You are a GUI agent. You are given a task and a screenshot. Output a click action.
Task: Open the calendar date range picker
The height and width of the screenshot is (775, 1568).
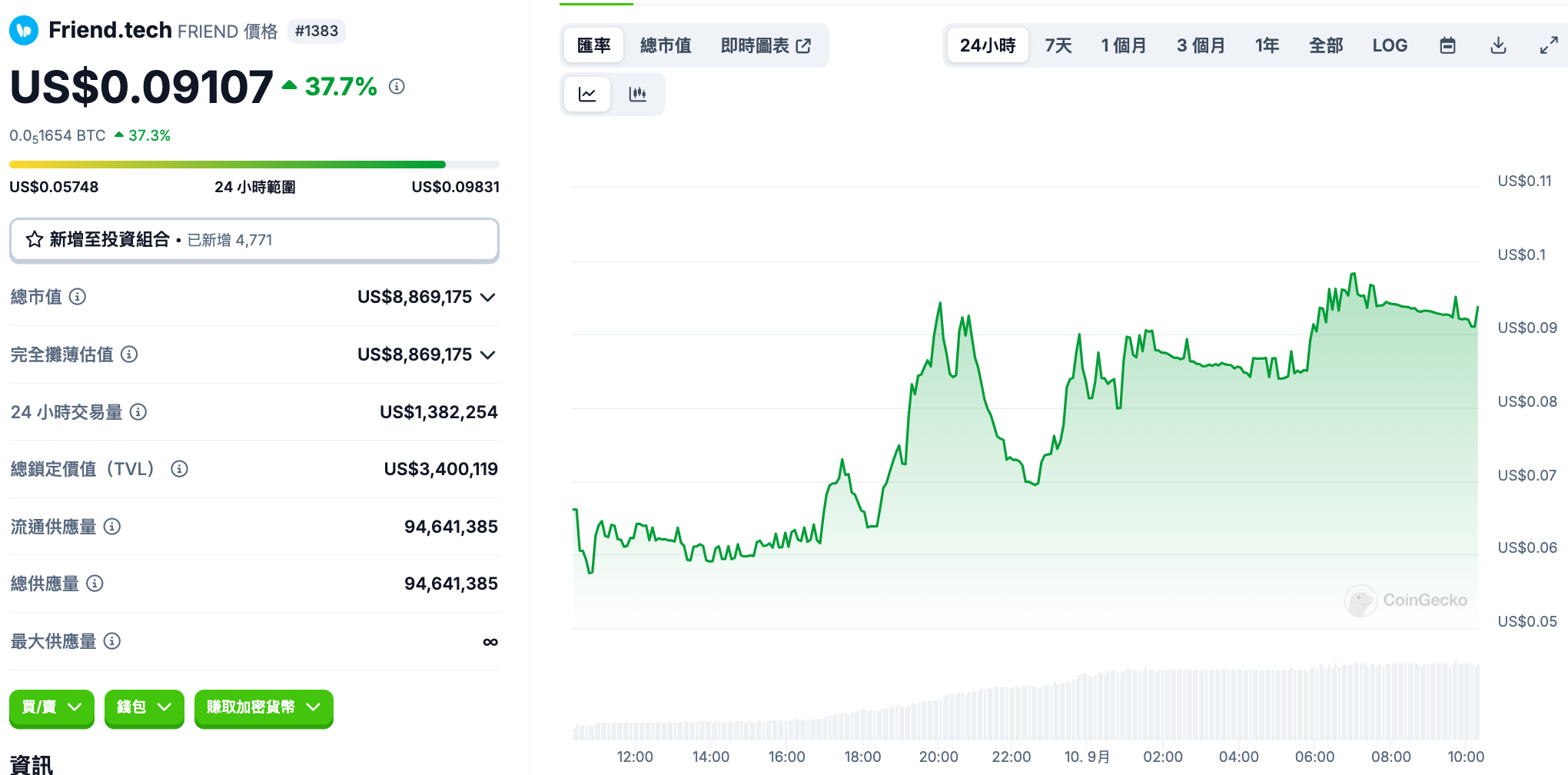(1447, 46)
